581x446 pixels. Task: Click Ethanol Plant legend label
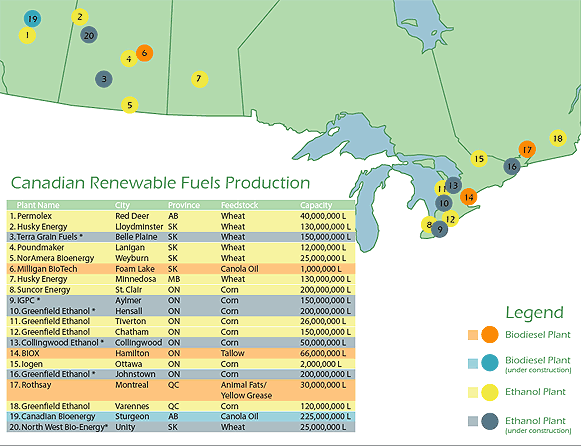point(535,392)
